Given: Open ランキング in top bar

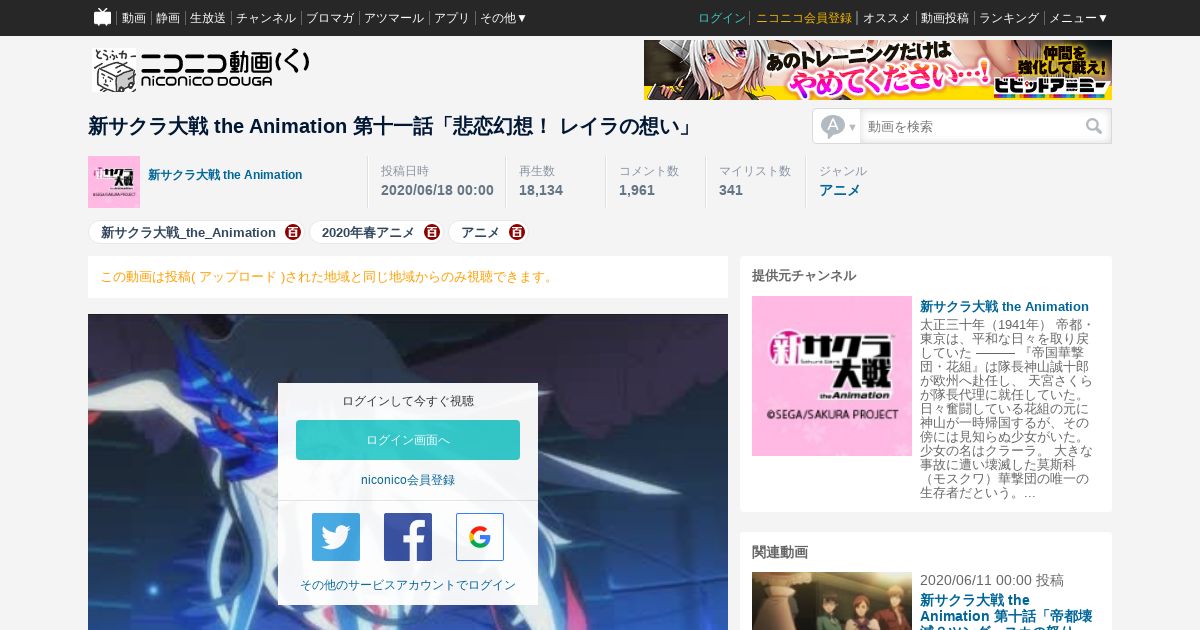Looking at the screenshot, I should [x=1009, y=18].
